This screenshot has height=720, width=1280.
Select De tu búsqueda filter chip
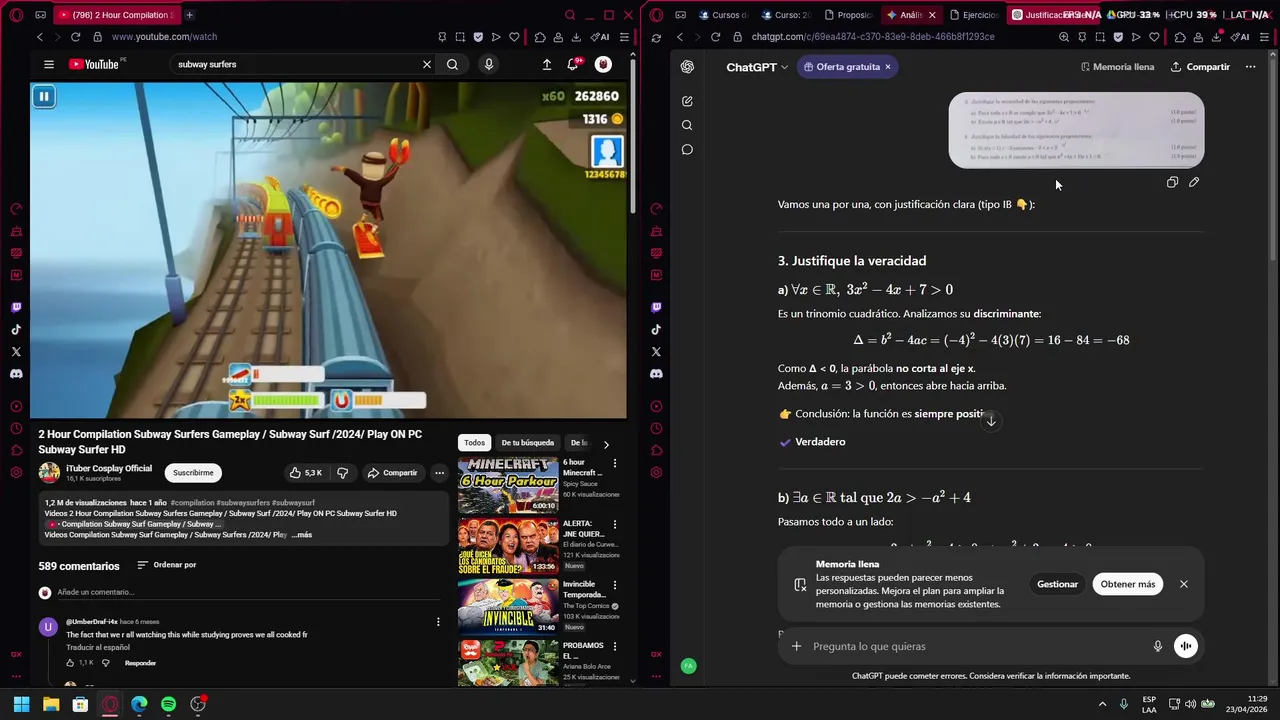click(527, 443)
